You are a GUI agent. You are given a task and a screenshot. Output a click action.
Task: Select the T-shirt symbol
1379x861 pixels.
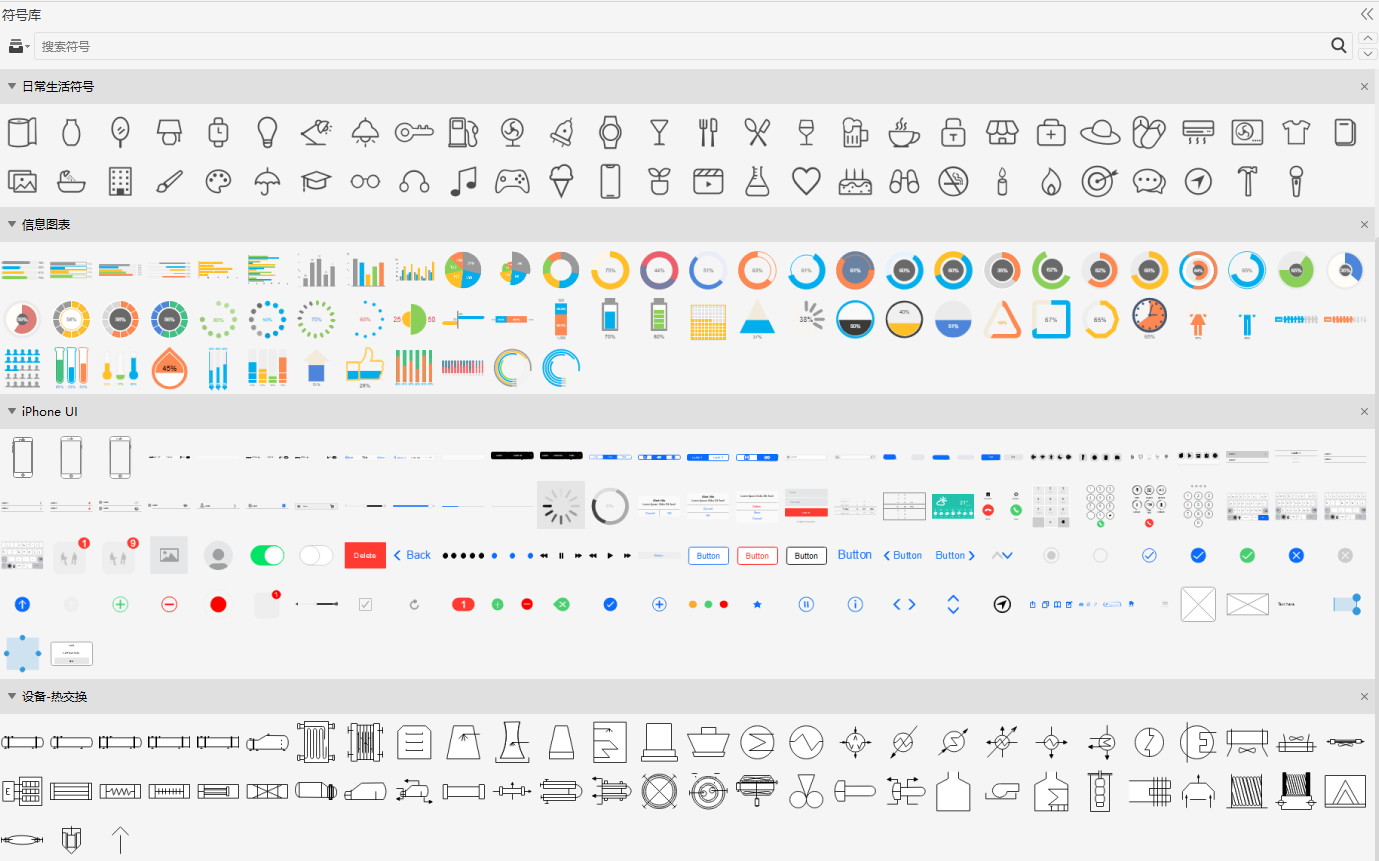1296,131
